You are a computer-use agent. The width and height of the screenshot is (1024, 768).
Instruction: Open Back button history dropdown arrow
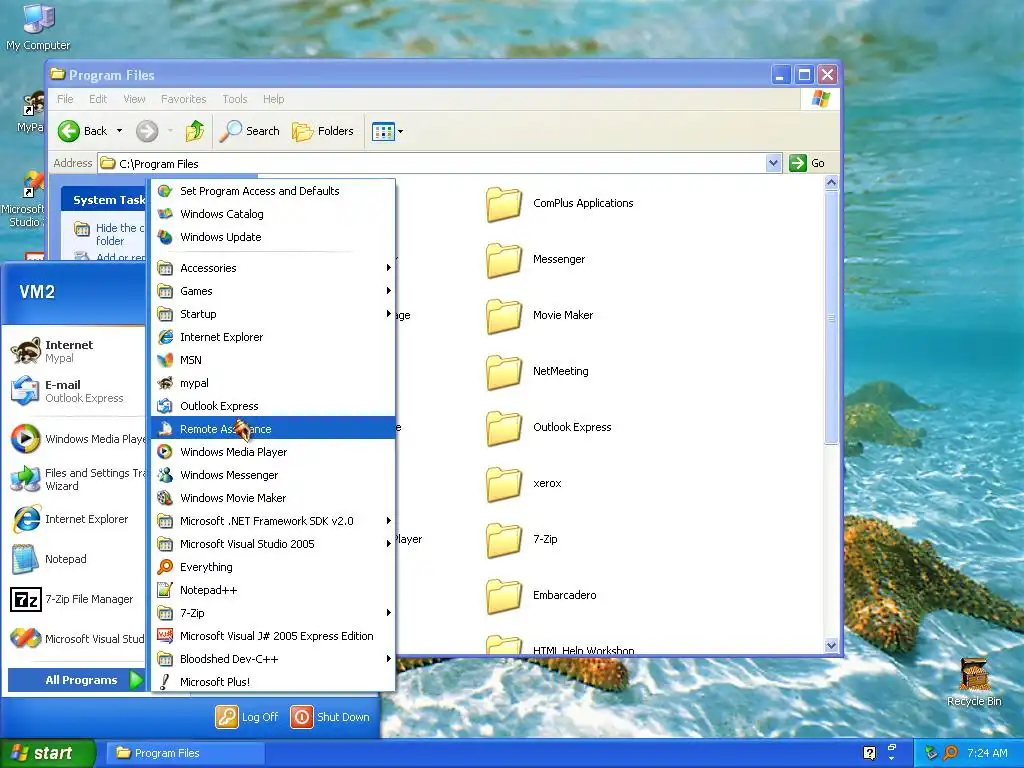click(x=120, y=131)
